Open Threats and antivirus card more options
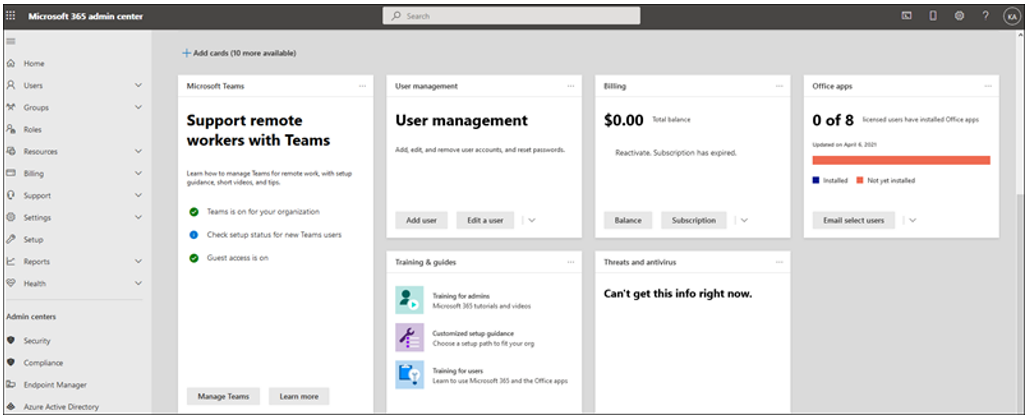 pos(780,262)
